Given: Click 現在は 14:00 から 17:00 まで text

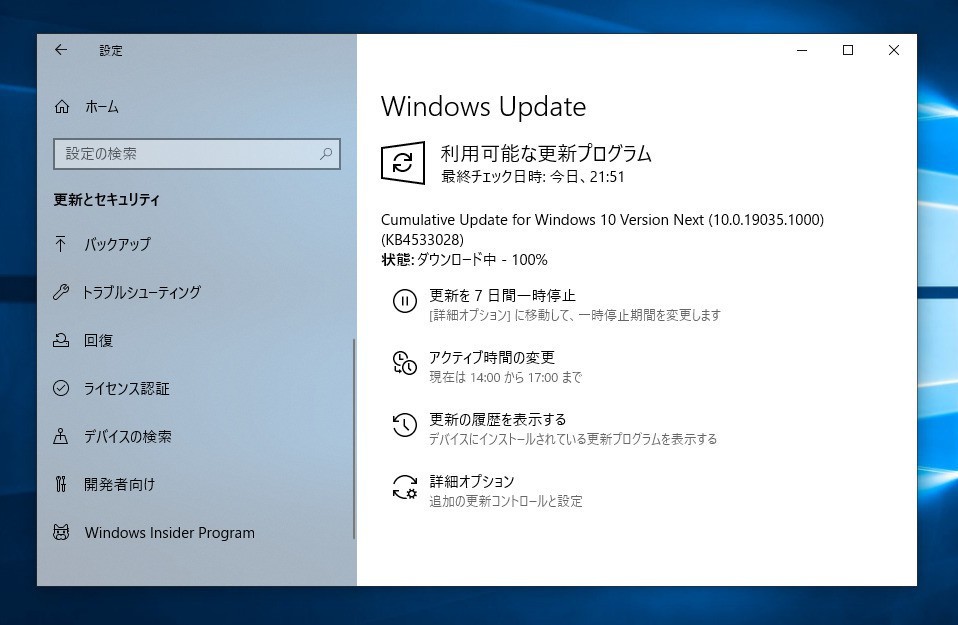Looking at the screenshot, I should pos(505,378).
